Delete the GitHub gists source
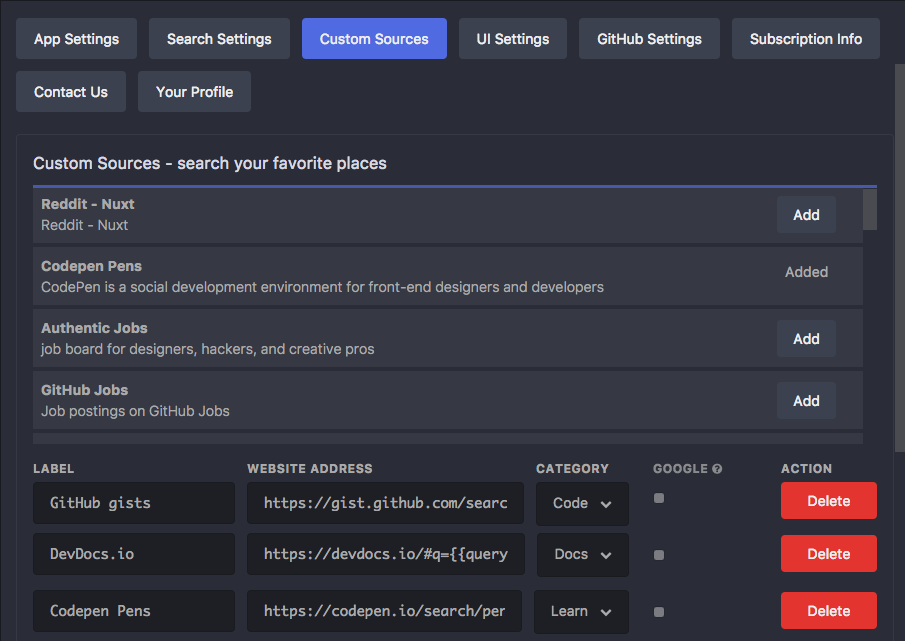The image size is (905, 641). [x=829, y=501]
